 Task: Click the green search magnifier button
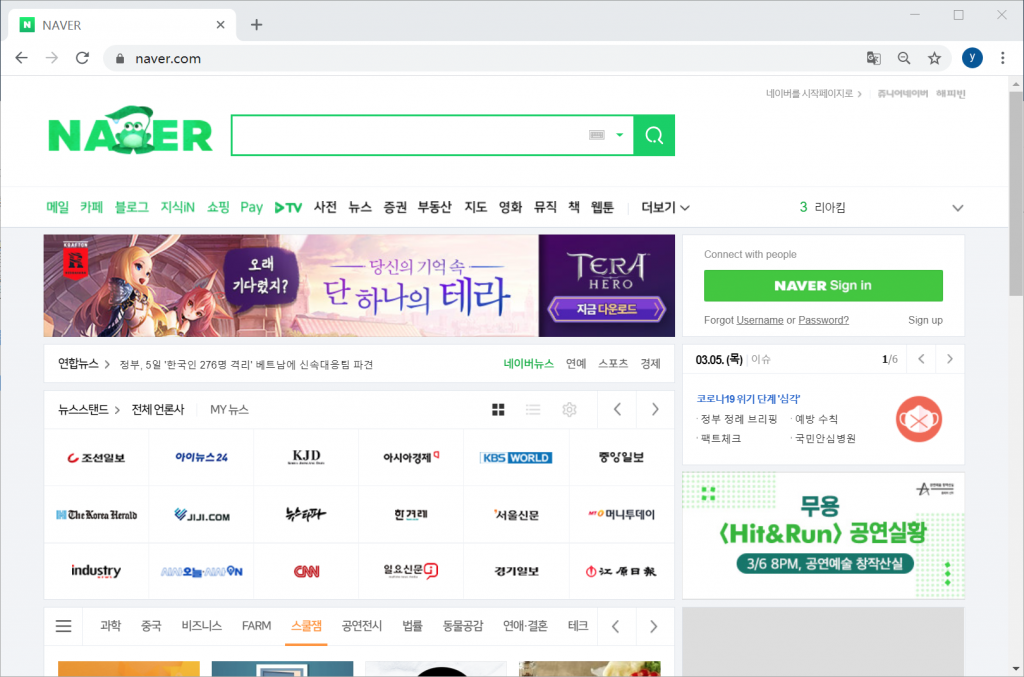[654, 135]
